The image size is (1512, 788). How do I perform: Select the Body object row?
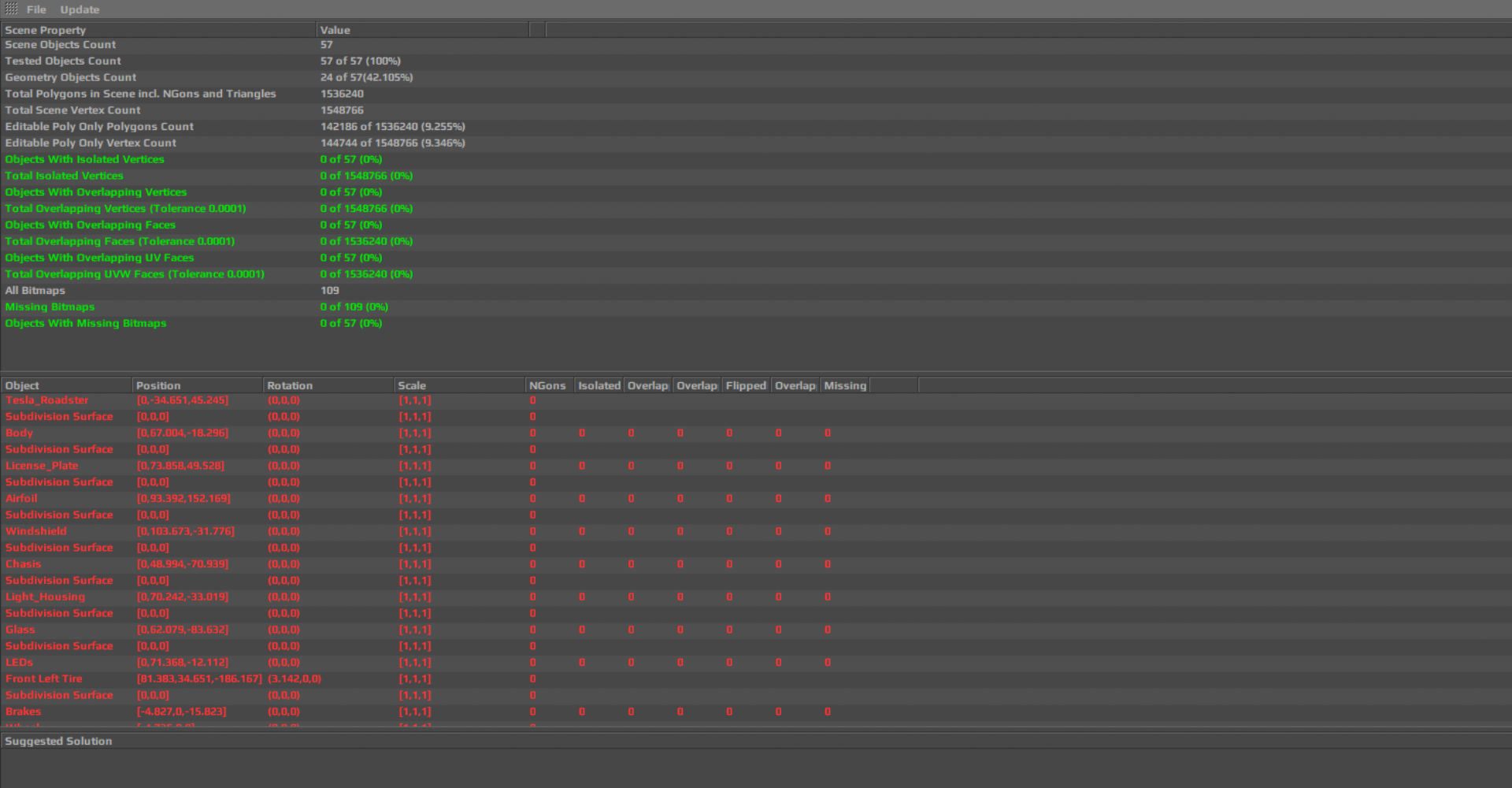[x=756, y=433]
